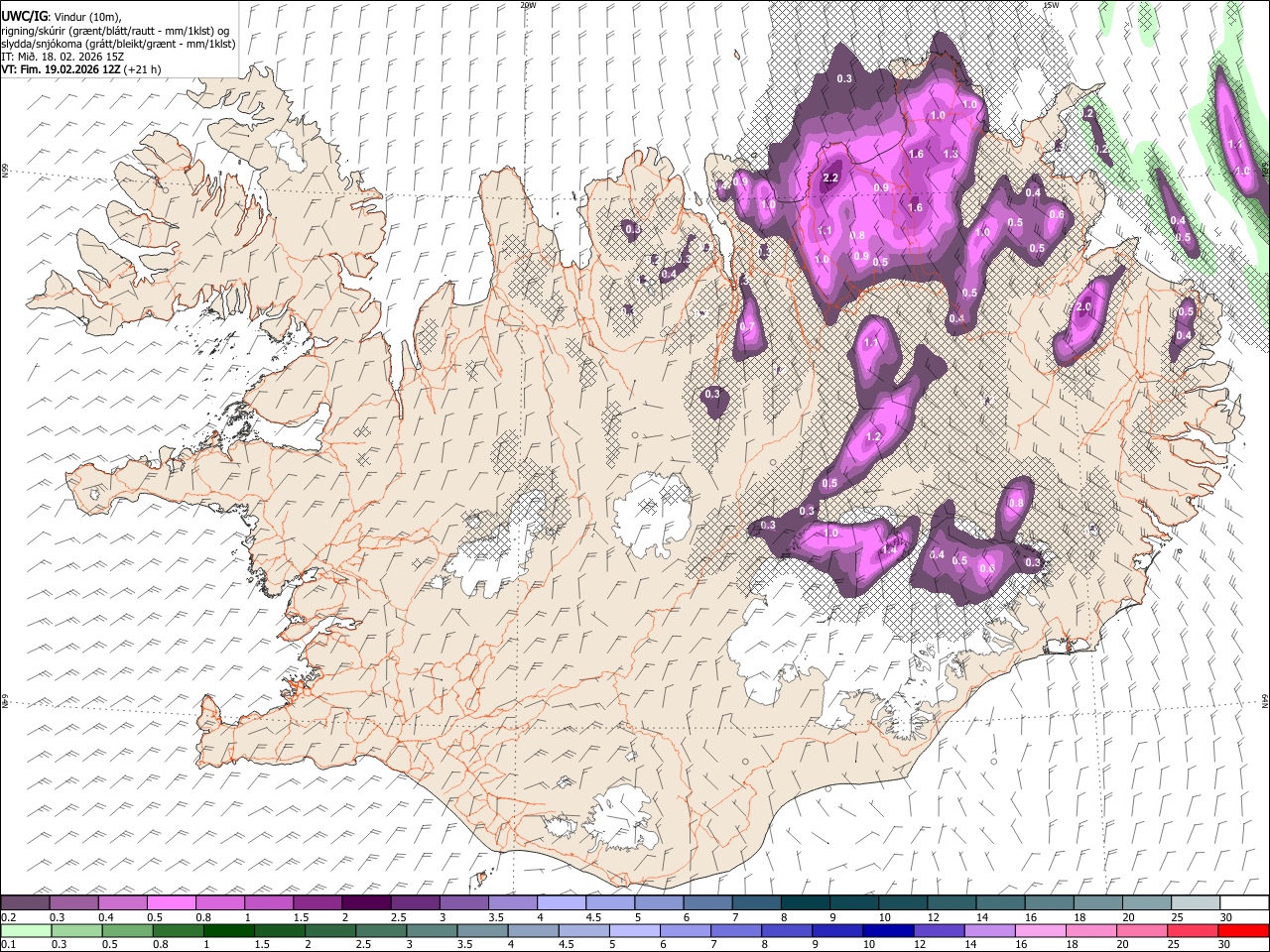
Task: Click the 18 swatch in the upper legend row
Action: [x=1096, y=902]
